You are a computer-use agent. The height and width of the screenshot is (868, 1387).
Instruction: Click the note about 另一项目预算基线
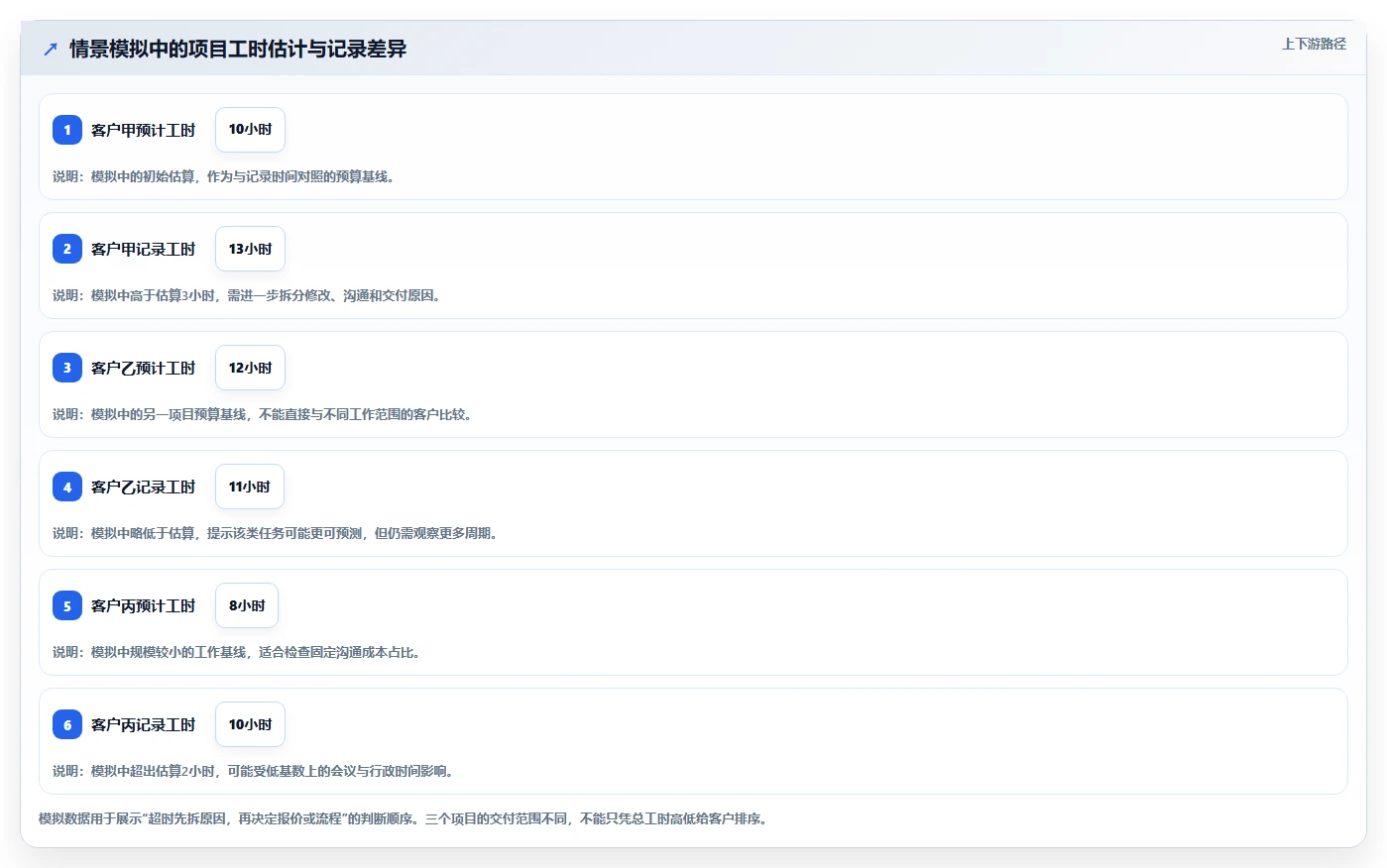click(x=265, y=414)
